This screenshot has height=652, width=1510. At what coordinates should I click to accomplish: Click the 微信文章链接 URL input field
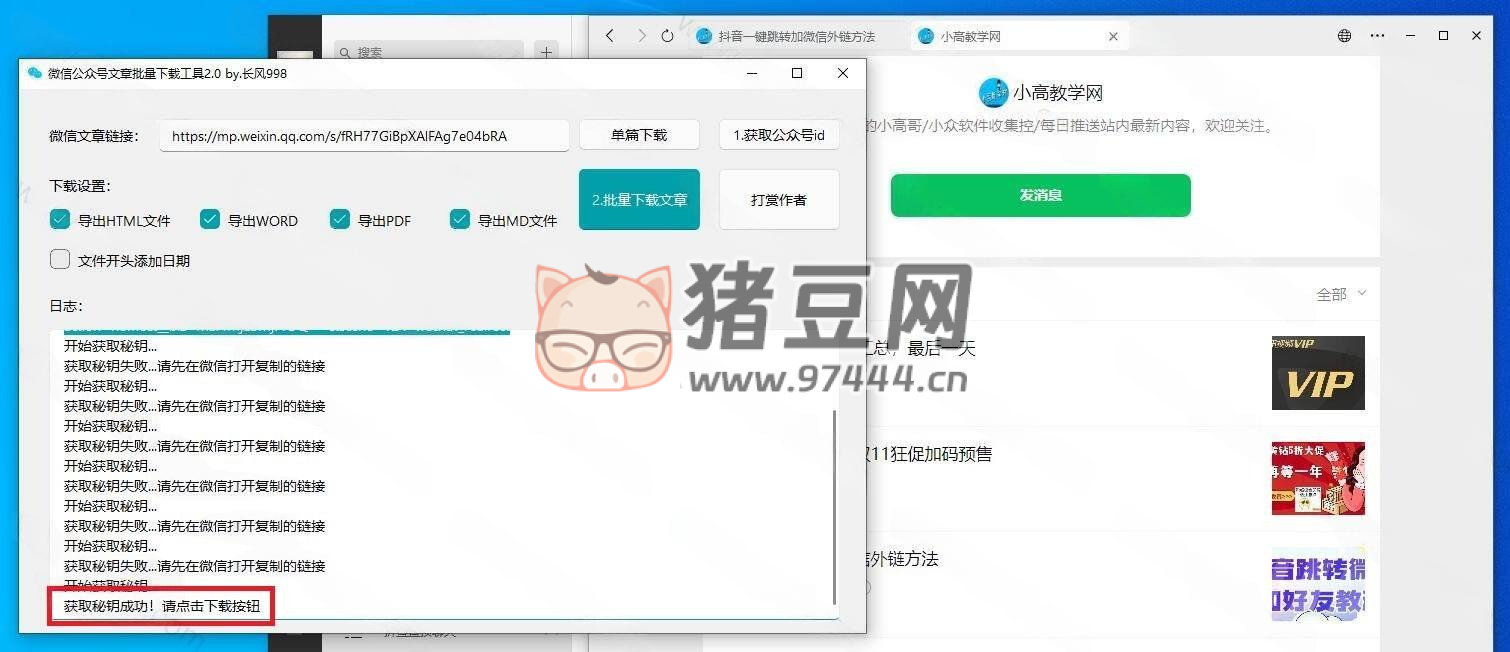click(x=364, y=136)
